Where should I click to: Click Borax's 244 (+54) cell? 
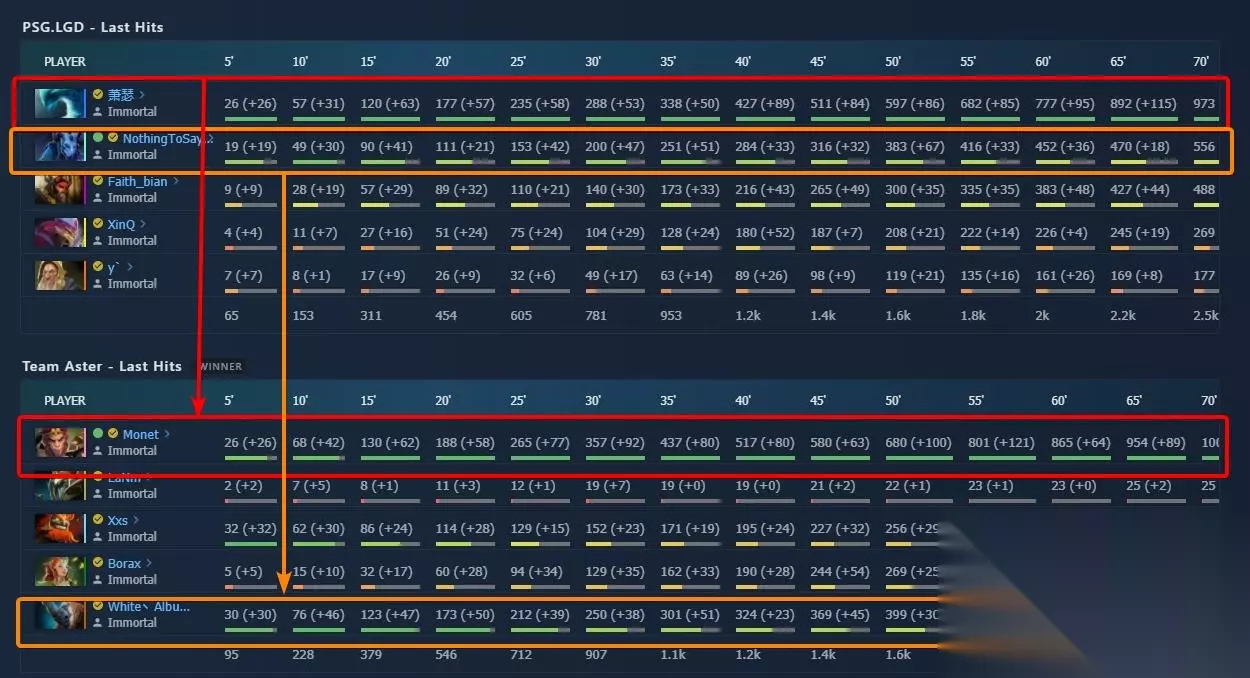coord(839,571)
